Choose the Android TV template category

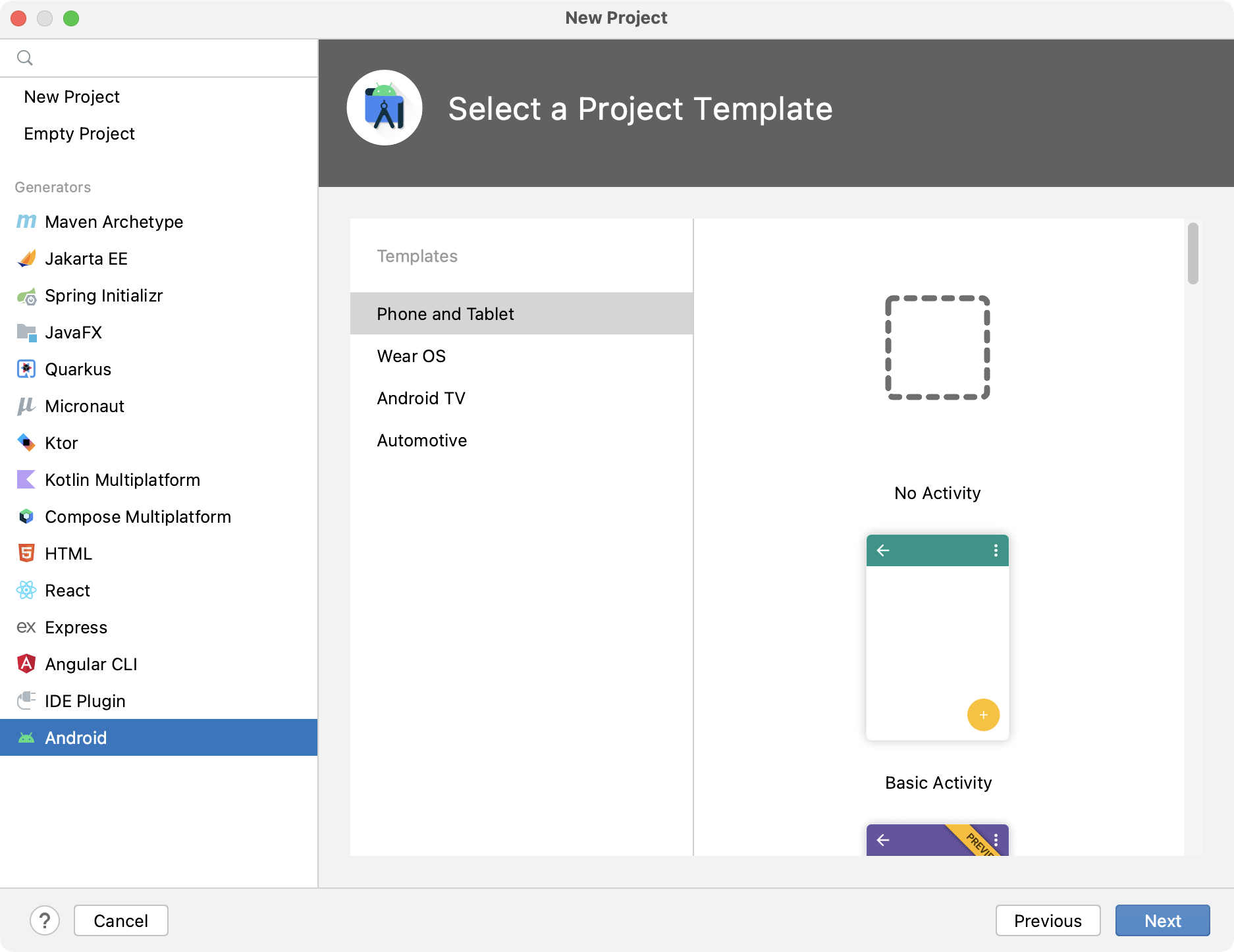[522, 398]
